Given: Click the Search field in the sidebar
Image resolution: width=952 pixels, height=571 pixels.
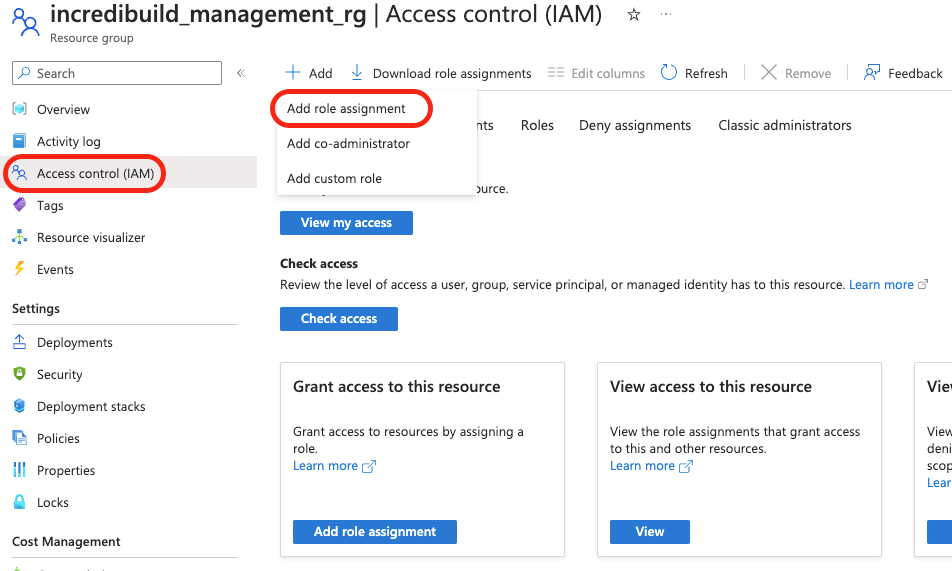Looking at the screenshot, I should pos(117,73).
